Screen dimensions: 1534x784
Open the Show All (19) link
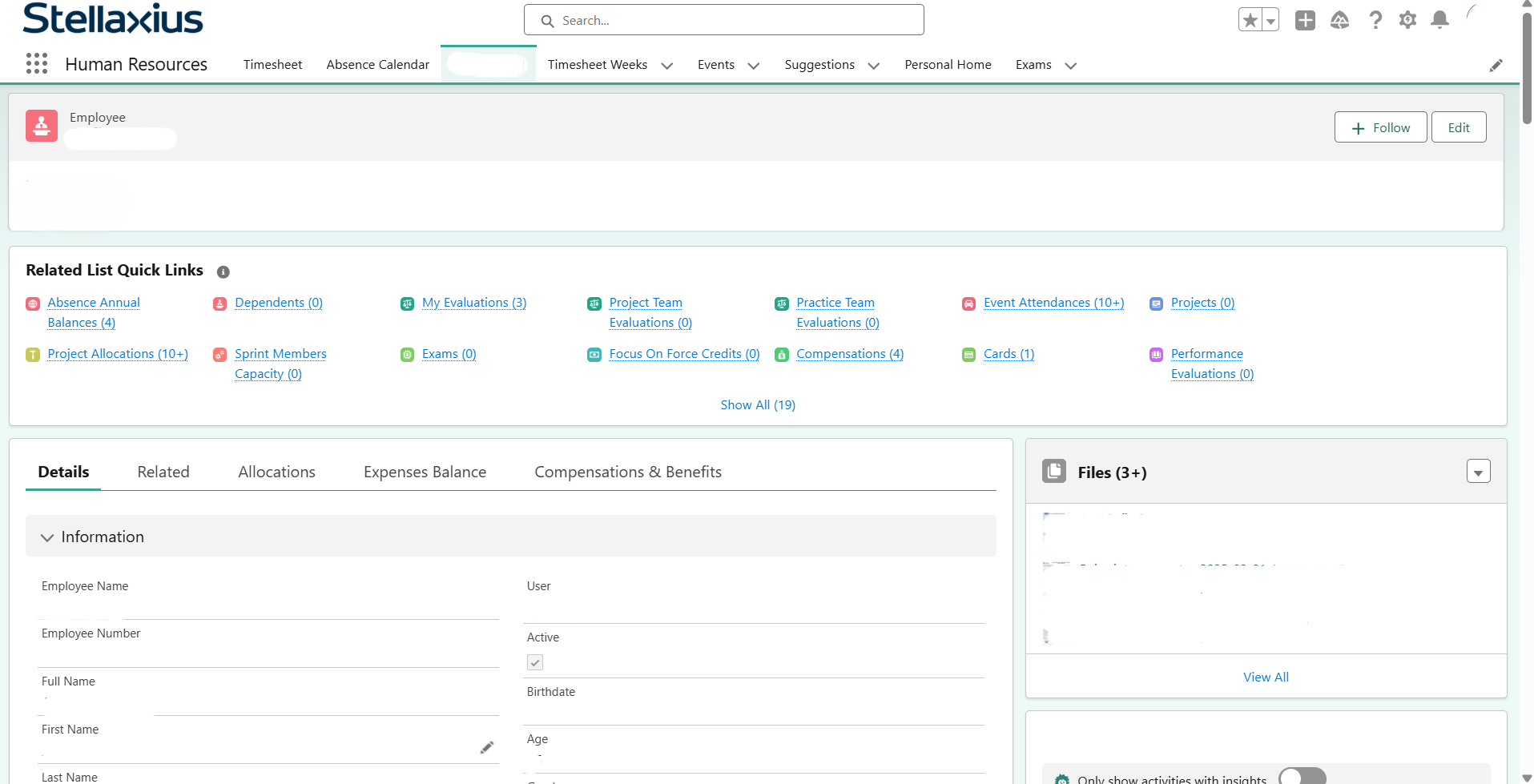[x=757, y=405]
